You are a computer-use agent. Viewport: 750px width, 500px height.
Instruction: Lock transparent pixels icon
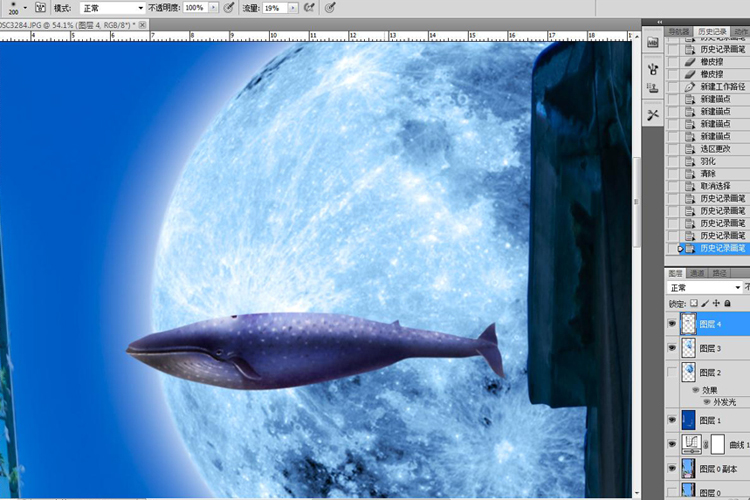[x=694, y=303]
